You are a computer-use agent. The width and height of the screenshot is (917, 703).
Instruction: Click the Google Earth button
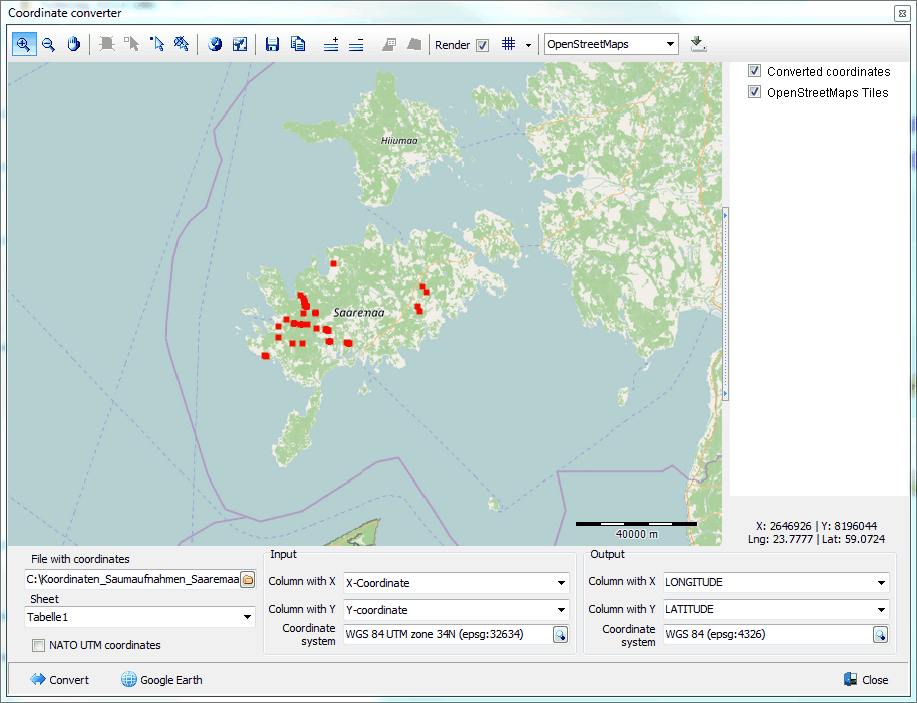click(x=162, y=680)
